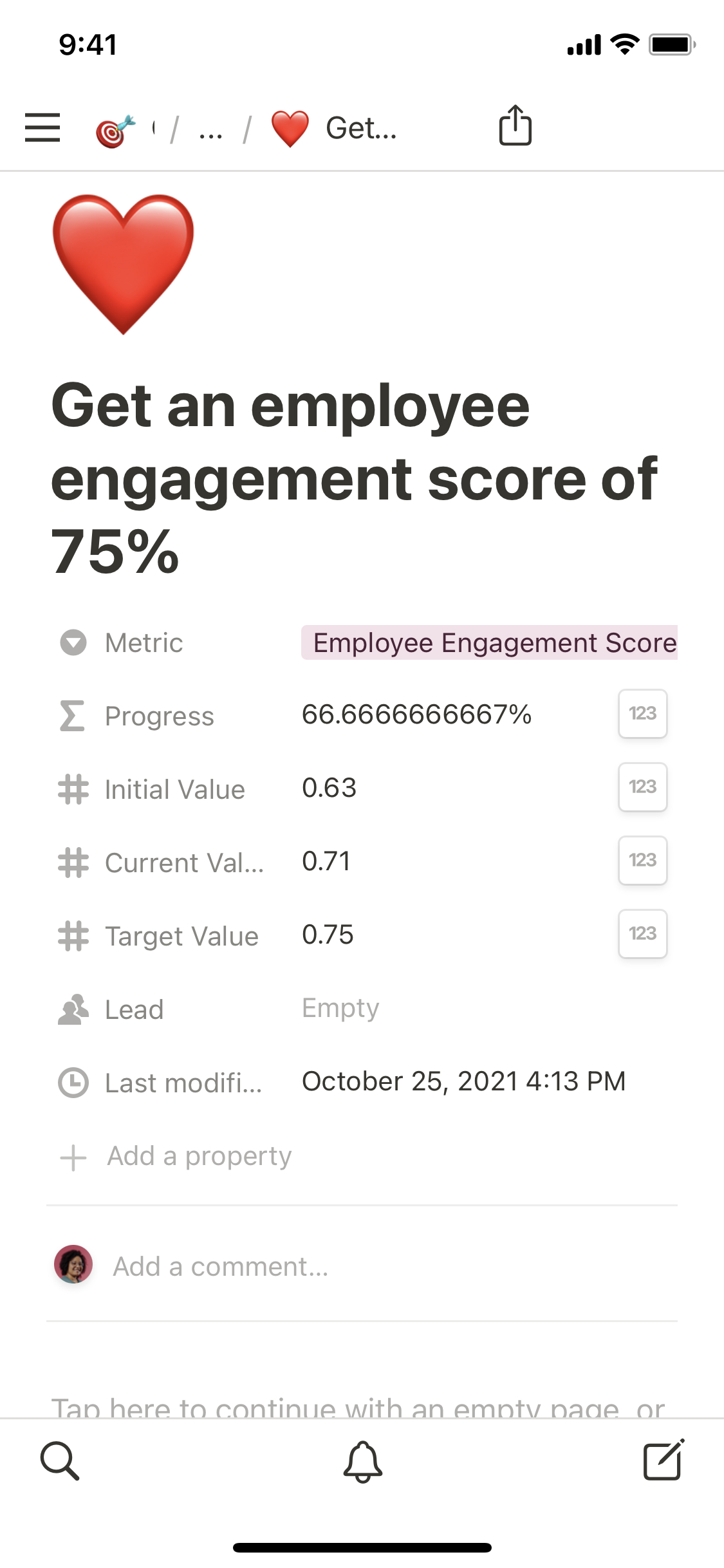The width and height of the screenshot is (724, 1568).
Task: Expand the collapsed breadcrumb ellipsis
Action: [x=210, y=129]
